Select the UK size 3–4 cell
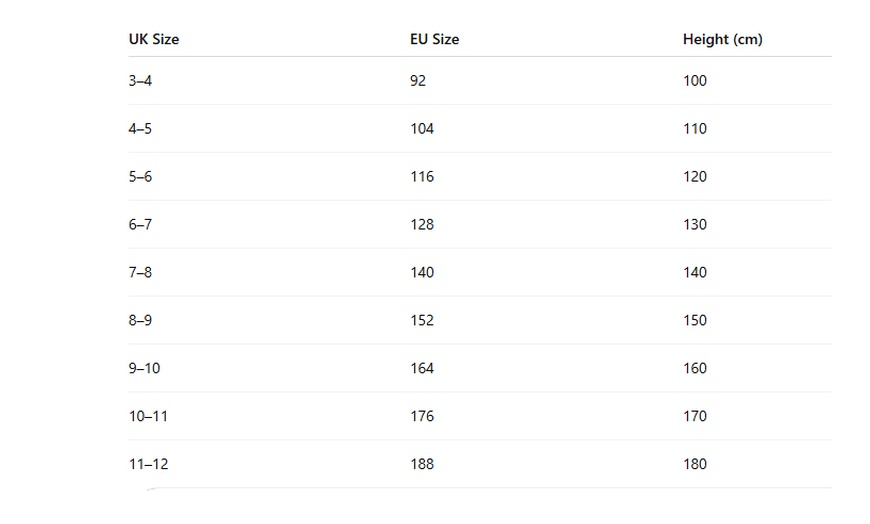Screen dimensions: 870x524 pyautogui.click(x=140, y=81)
